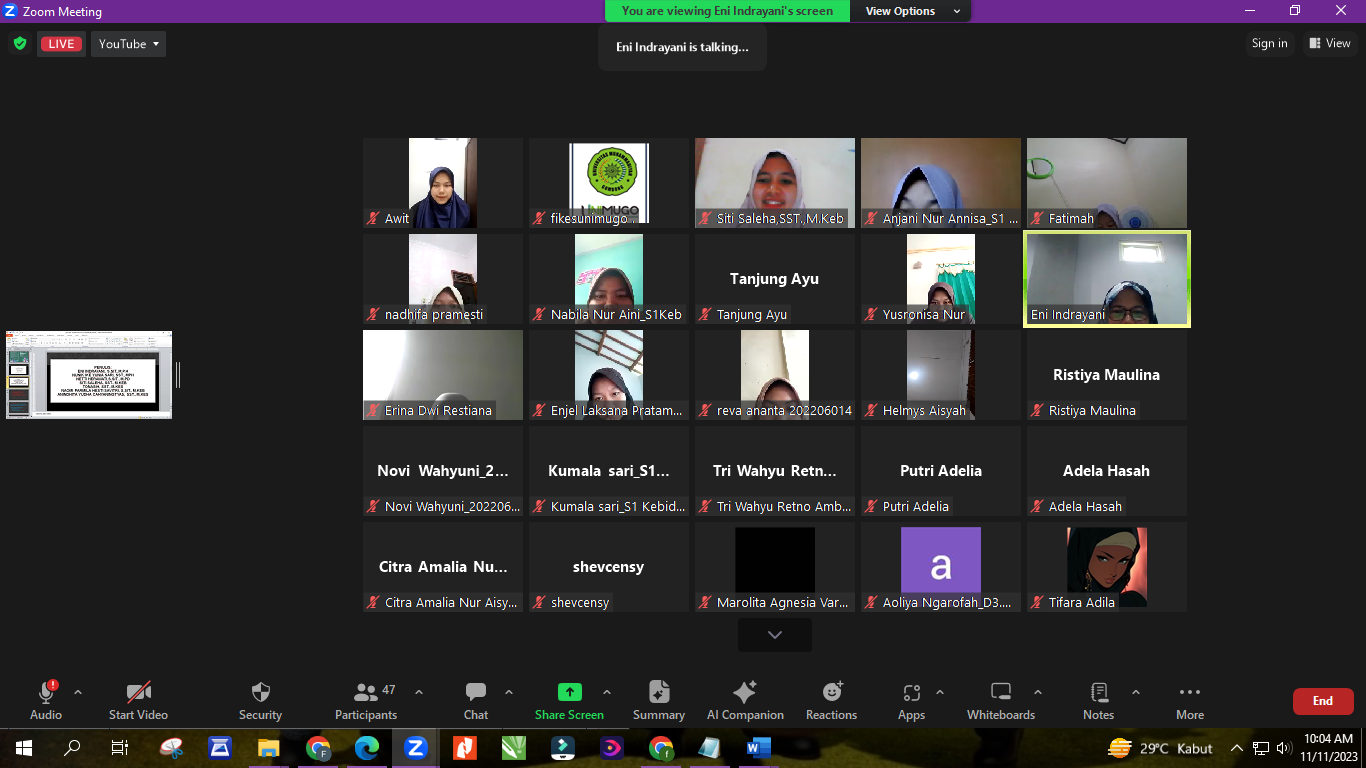Unmute the microphone via Audio button

[46, 701]
